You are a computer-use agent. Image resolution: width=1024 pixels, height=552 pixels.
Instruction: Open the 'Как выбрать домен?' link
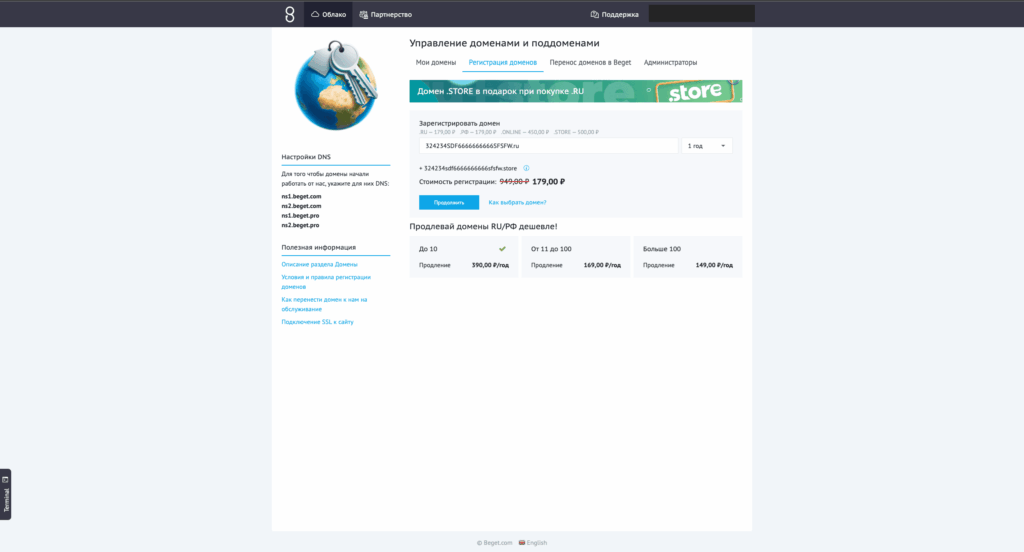(517, 202)
